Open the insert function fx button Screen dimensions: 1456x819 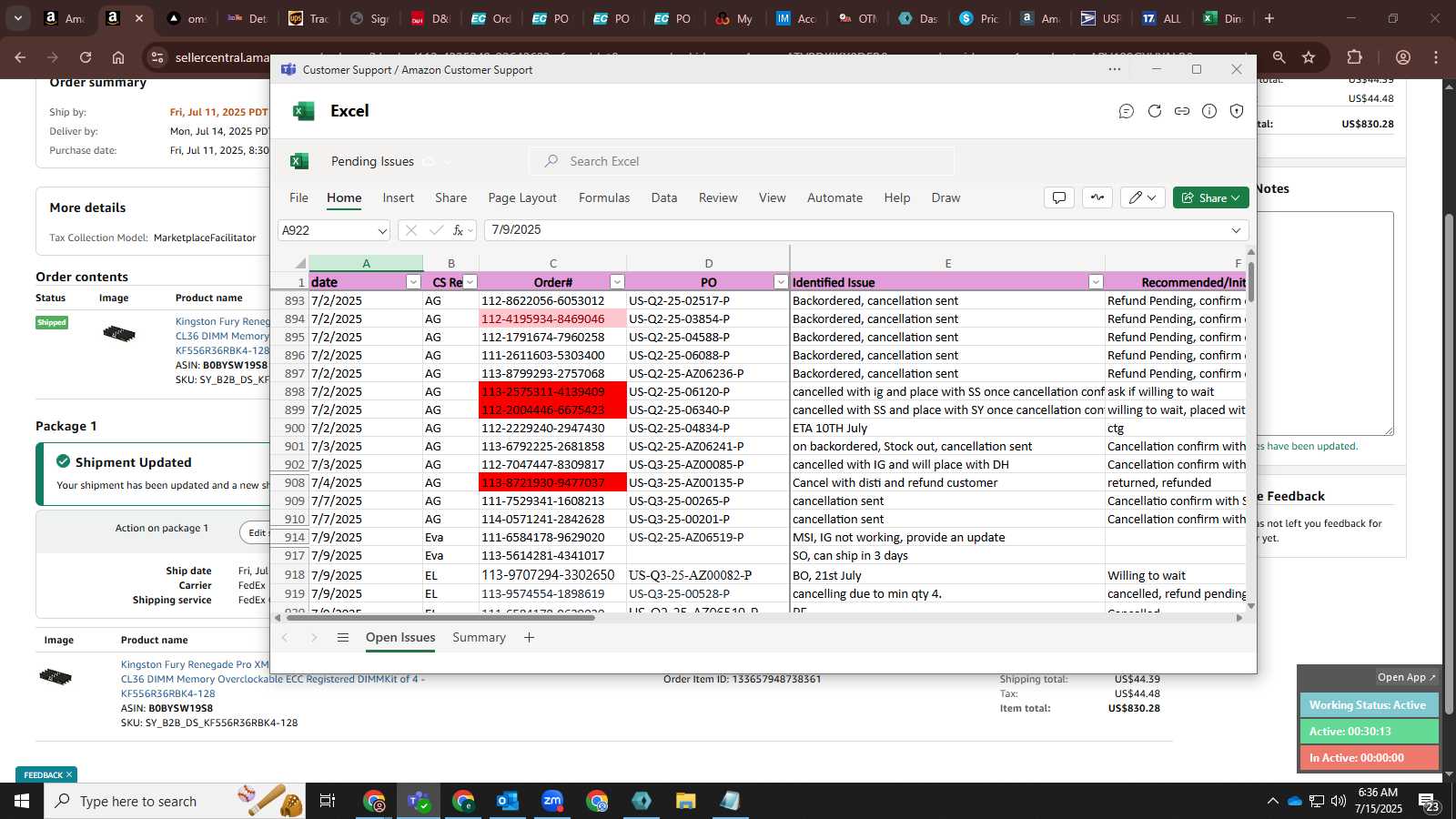459,230
